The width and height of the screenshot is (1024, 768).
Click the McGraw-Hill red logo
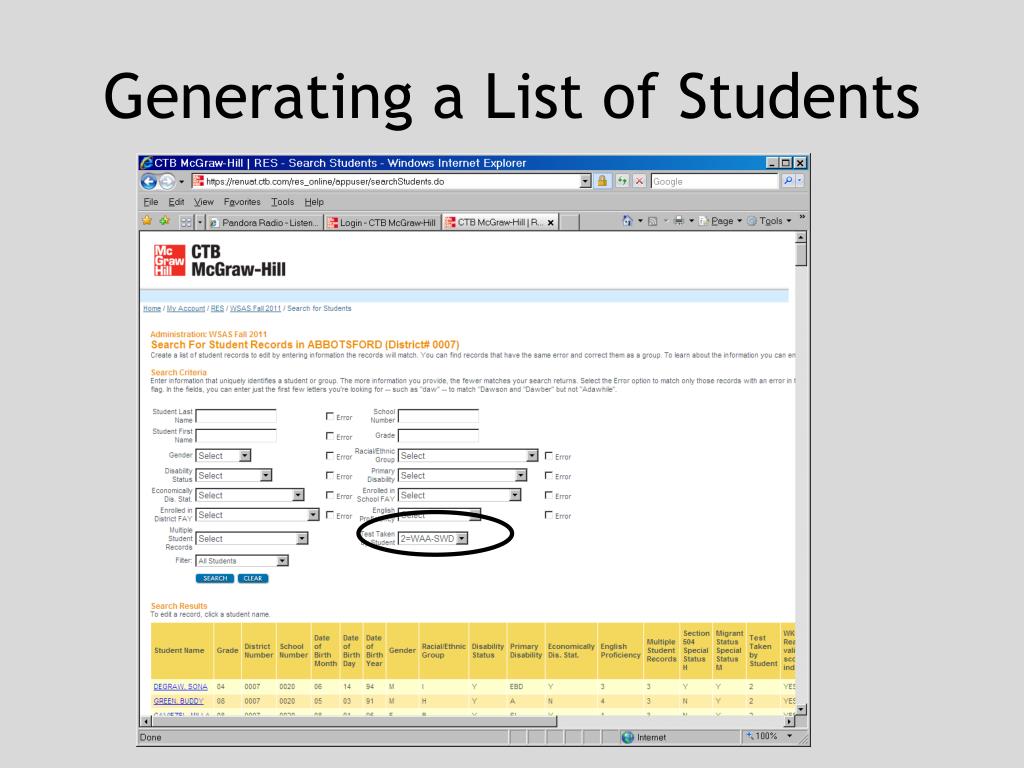[169, 260]
